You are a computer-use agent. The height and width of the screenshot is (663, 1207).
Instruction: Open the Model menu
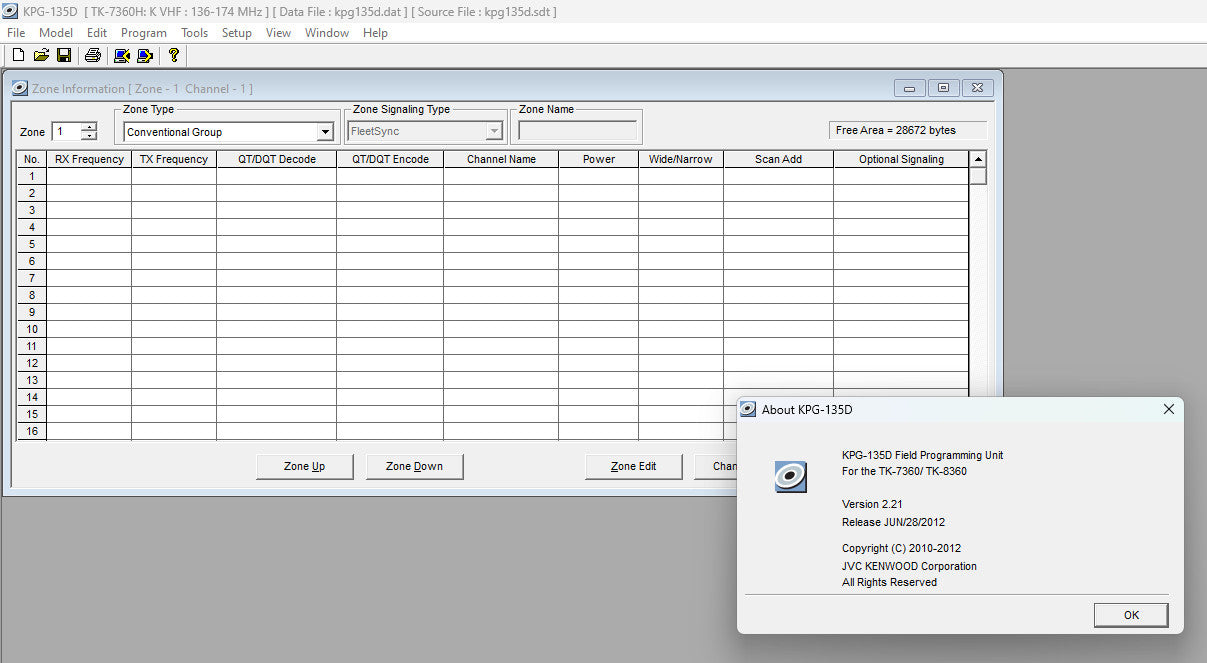(x=56, y=33)
